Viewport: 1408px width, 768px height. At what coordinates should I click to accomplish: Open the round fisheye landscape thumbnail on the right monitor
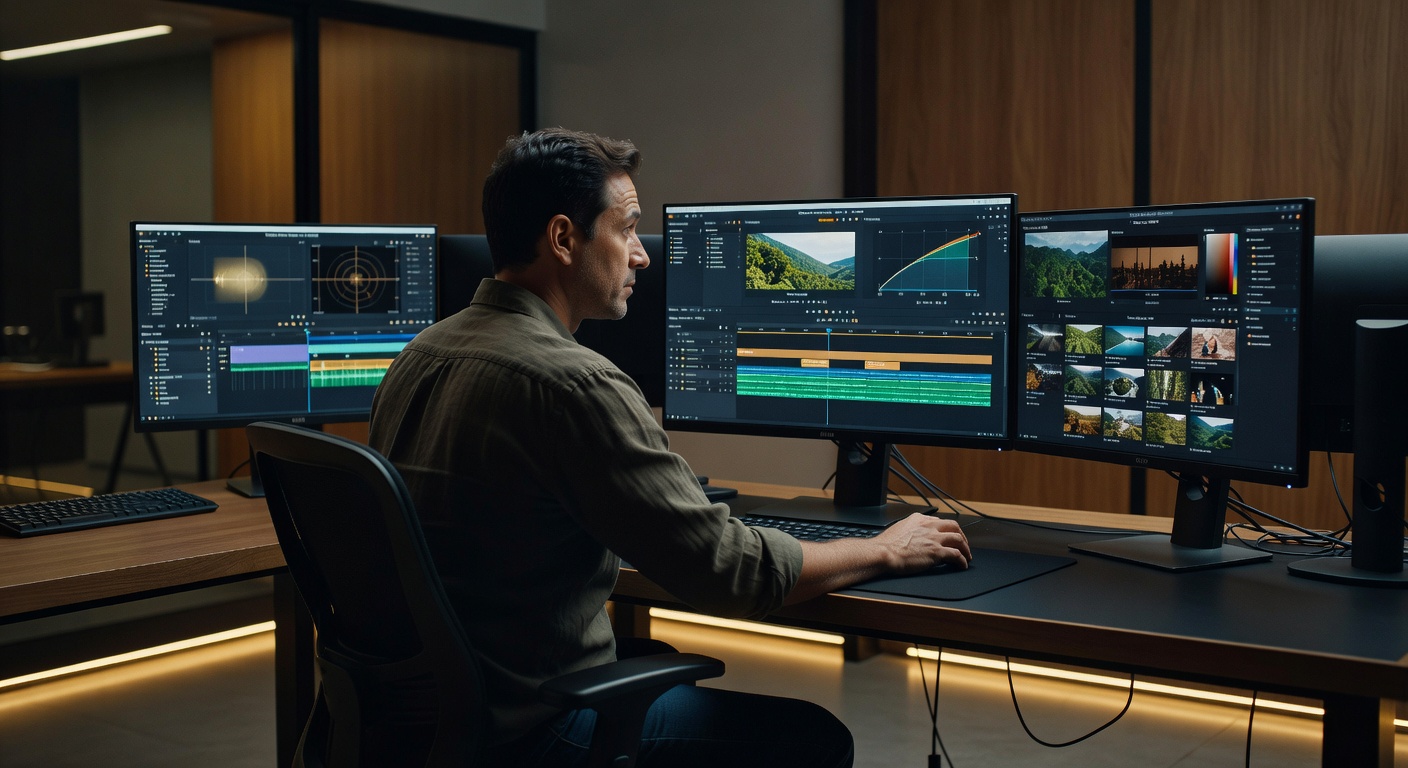[1124, 383]
